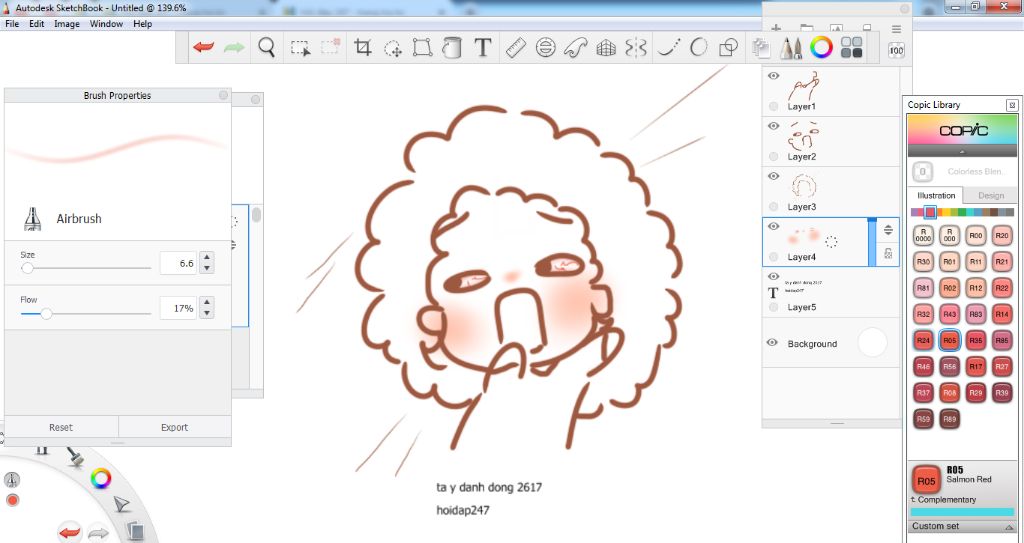
Task: Enable the Perspective guide tool
Action: pyautogui.click(x=606, y=48)
